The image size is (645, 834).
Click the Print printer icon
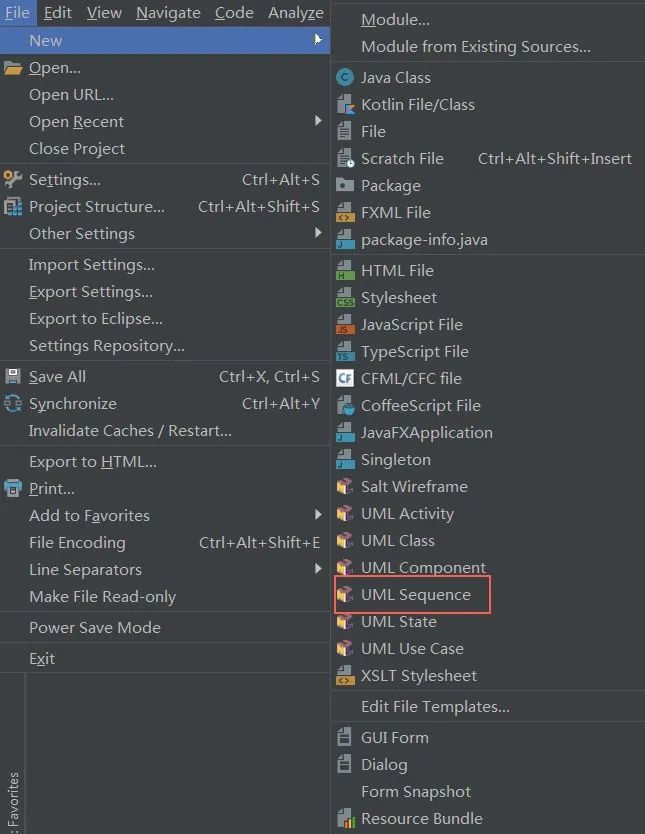(x=13, y=488)
